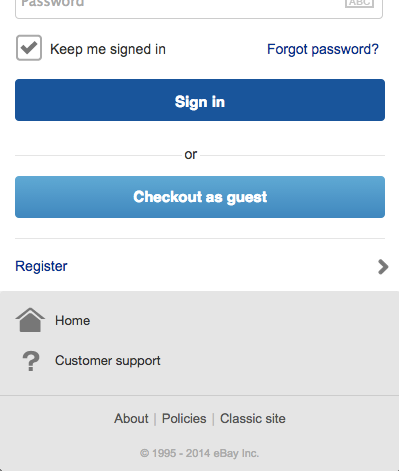Switch to the Classic site
The width and height of the screenshot is (399, 471).
[253, 418]
